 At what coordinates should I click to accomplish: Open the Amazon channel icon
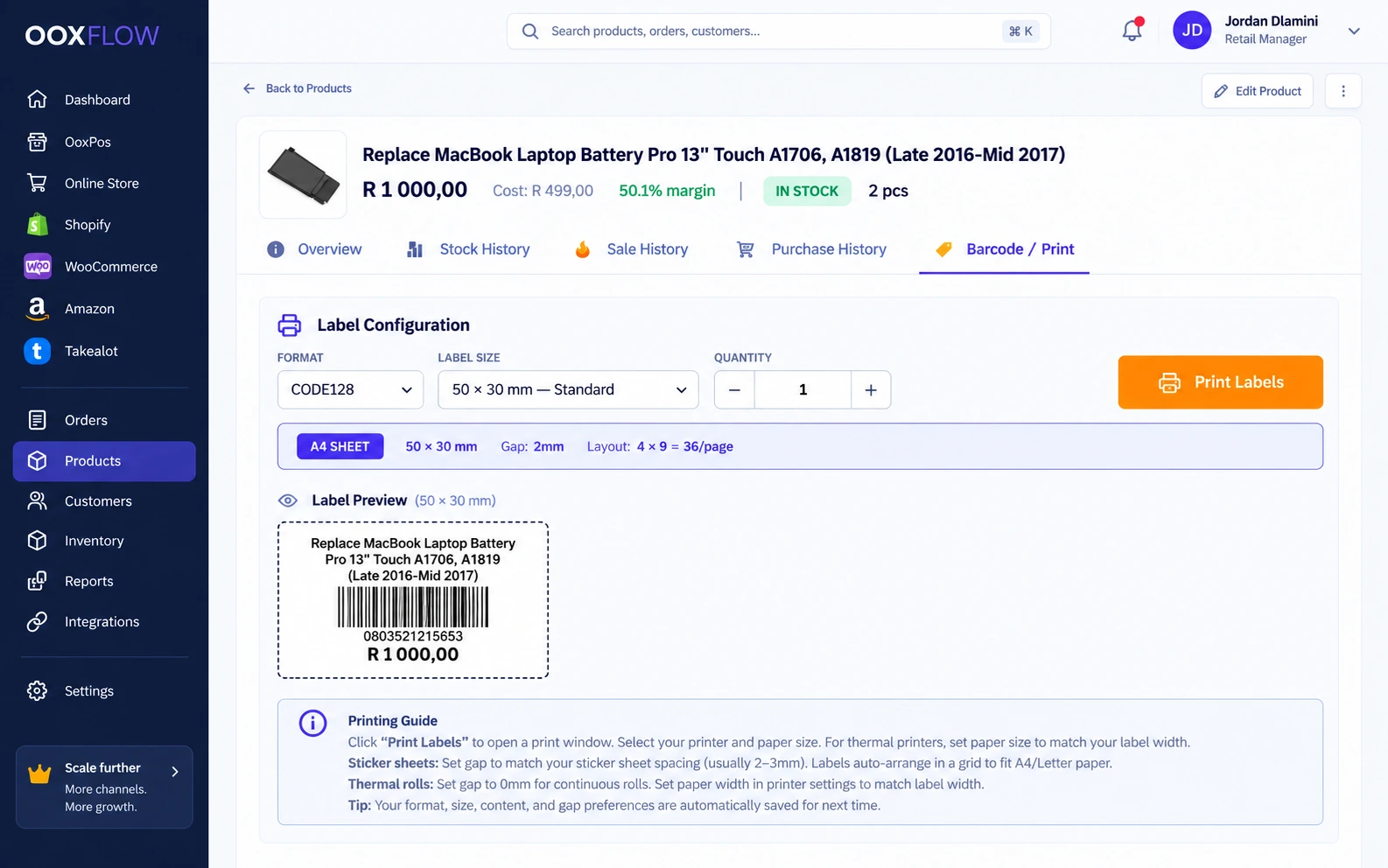[x=37, y=309]
